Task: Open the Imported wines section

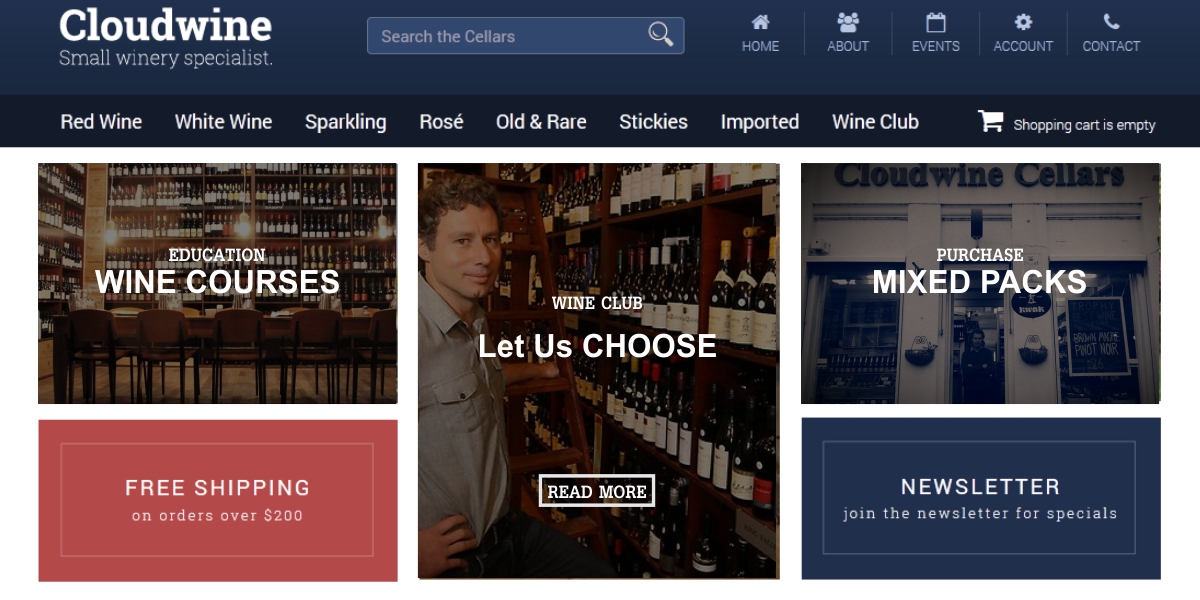Action: click(759, 121)
